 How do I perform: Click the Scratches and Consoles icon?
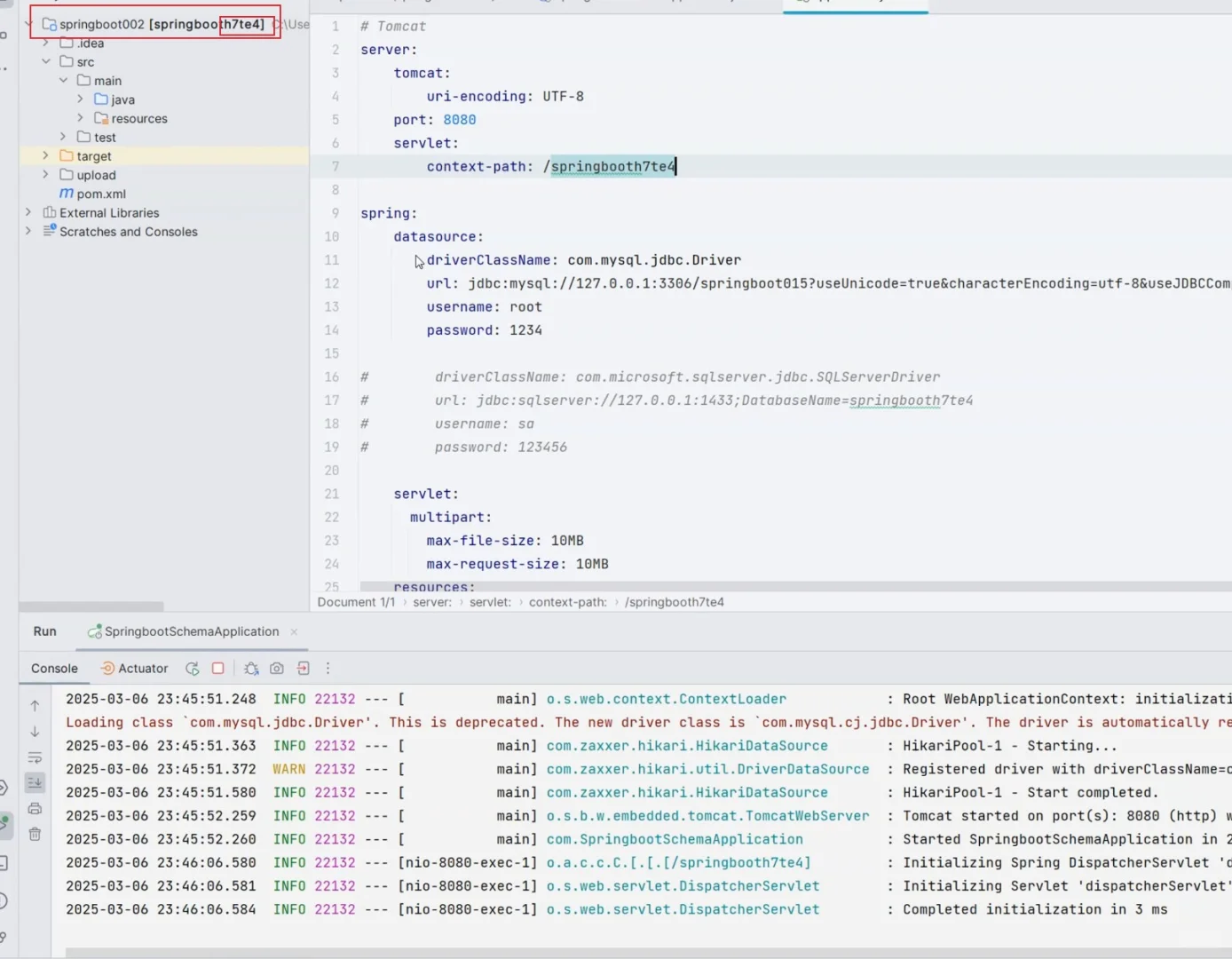pos(50,231)
